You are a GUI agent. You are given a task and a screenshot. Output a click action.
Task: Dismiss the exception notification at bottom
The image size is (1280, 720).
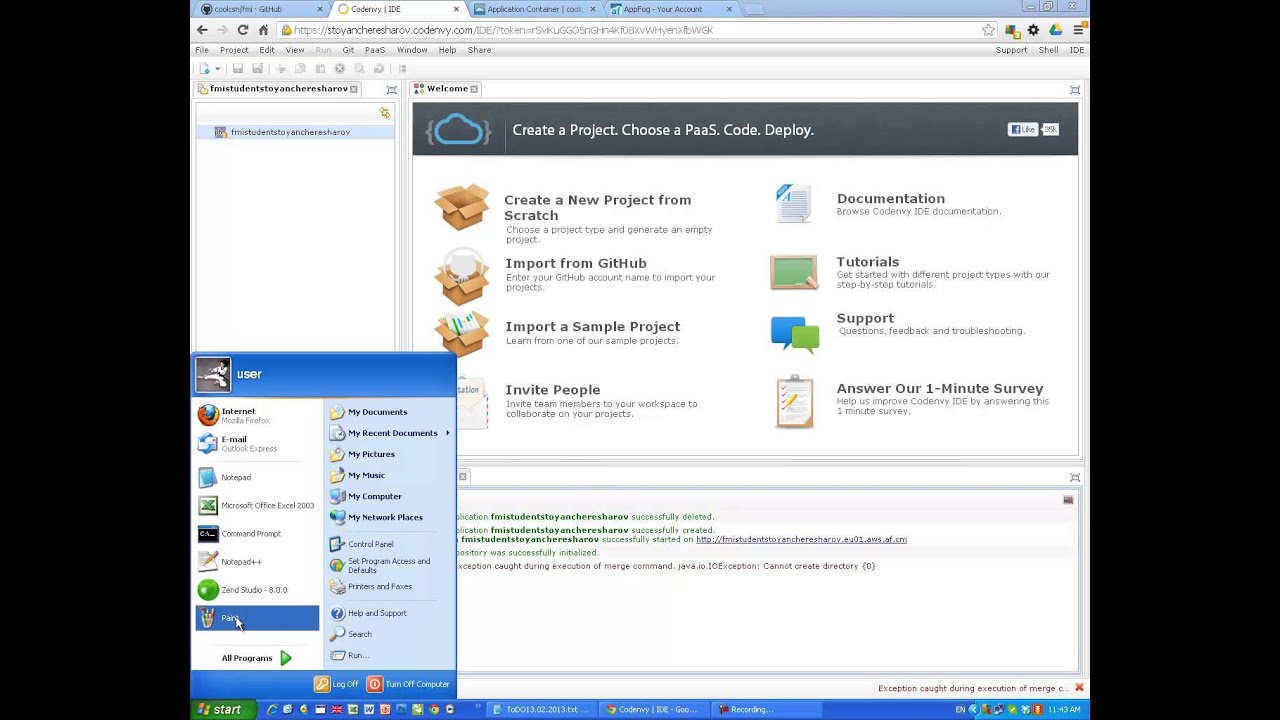tap(1079, 688)
